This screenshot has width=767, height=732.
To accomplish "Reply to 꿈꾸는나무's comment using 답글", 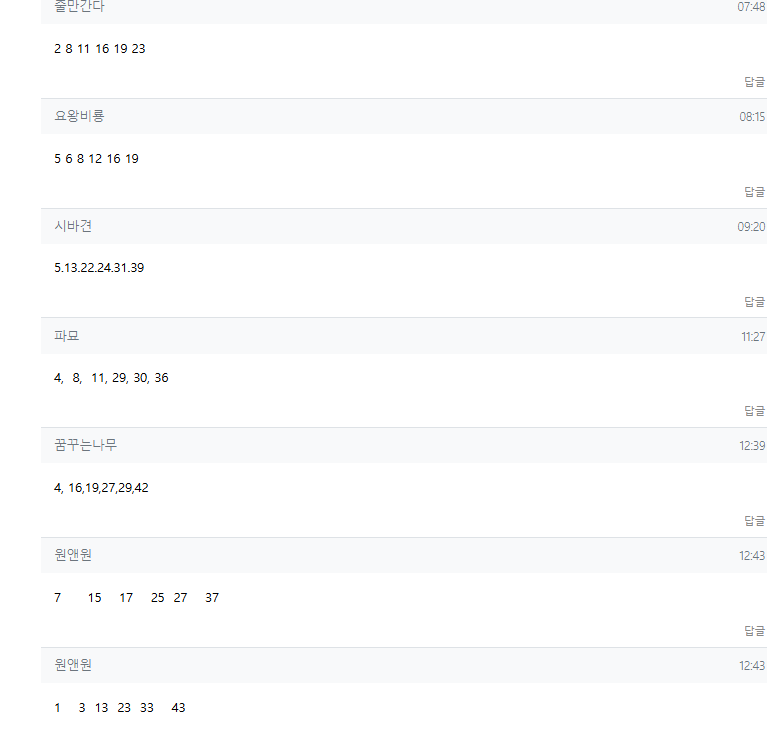I will (754, 521).
